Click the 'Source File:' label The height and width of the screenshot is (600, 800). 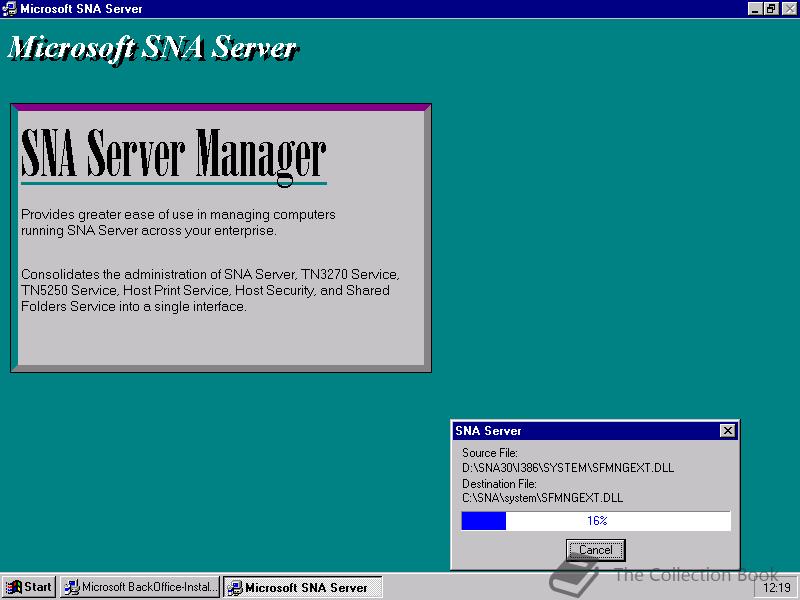click(x=490, y=453)
